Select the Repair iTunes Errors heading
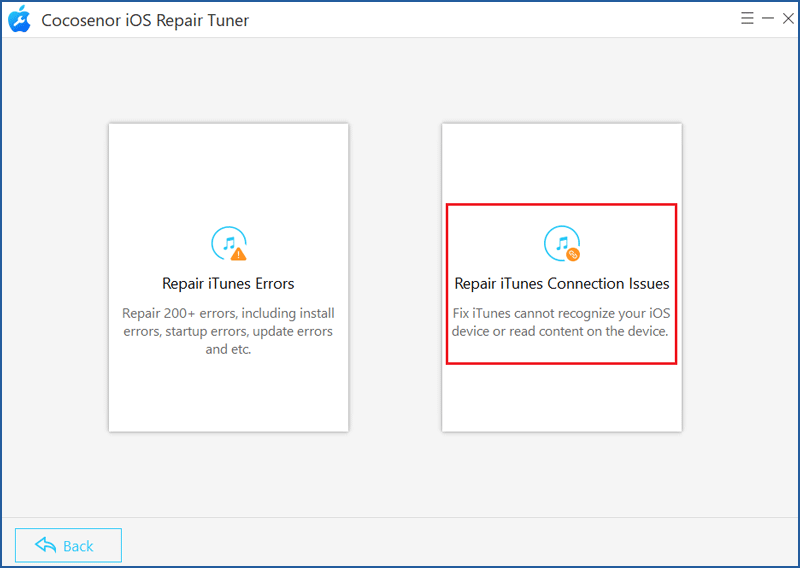 click(228, 284)
